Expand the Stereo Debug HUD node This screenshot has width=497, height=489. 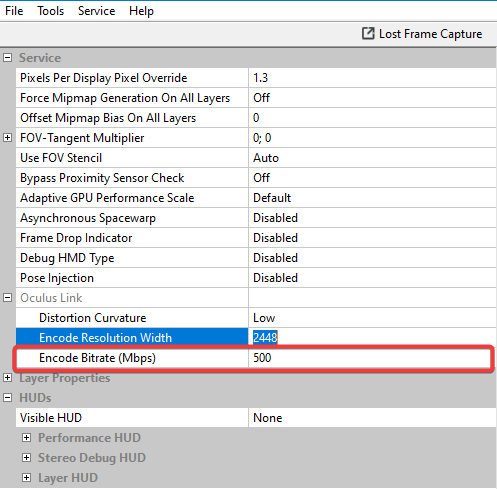pyautogui.click(x=26, y=458)
